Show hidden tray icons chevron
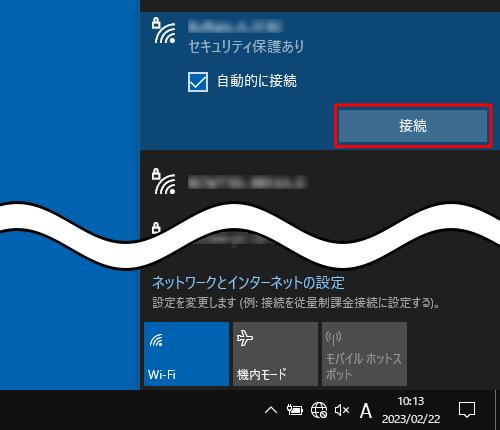Viewport: 500px width, 430px height. click(271, 410)
